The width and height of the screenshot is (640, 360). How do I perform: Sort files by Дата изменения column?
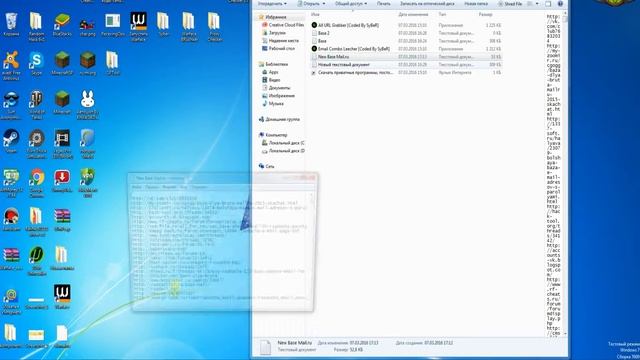413,14
